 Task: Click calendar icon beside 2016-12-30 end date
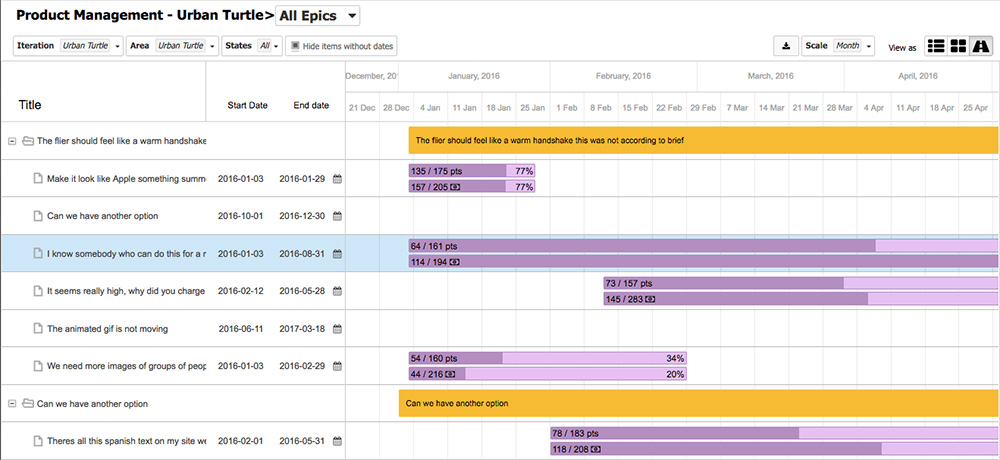pyautogui.click(x=337, y=216)
